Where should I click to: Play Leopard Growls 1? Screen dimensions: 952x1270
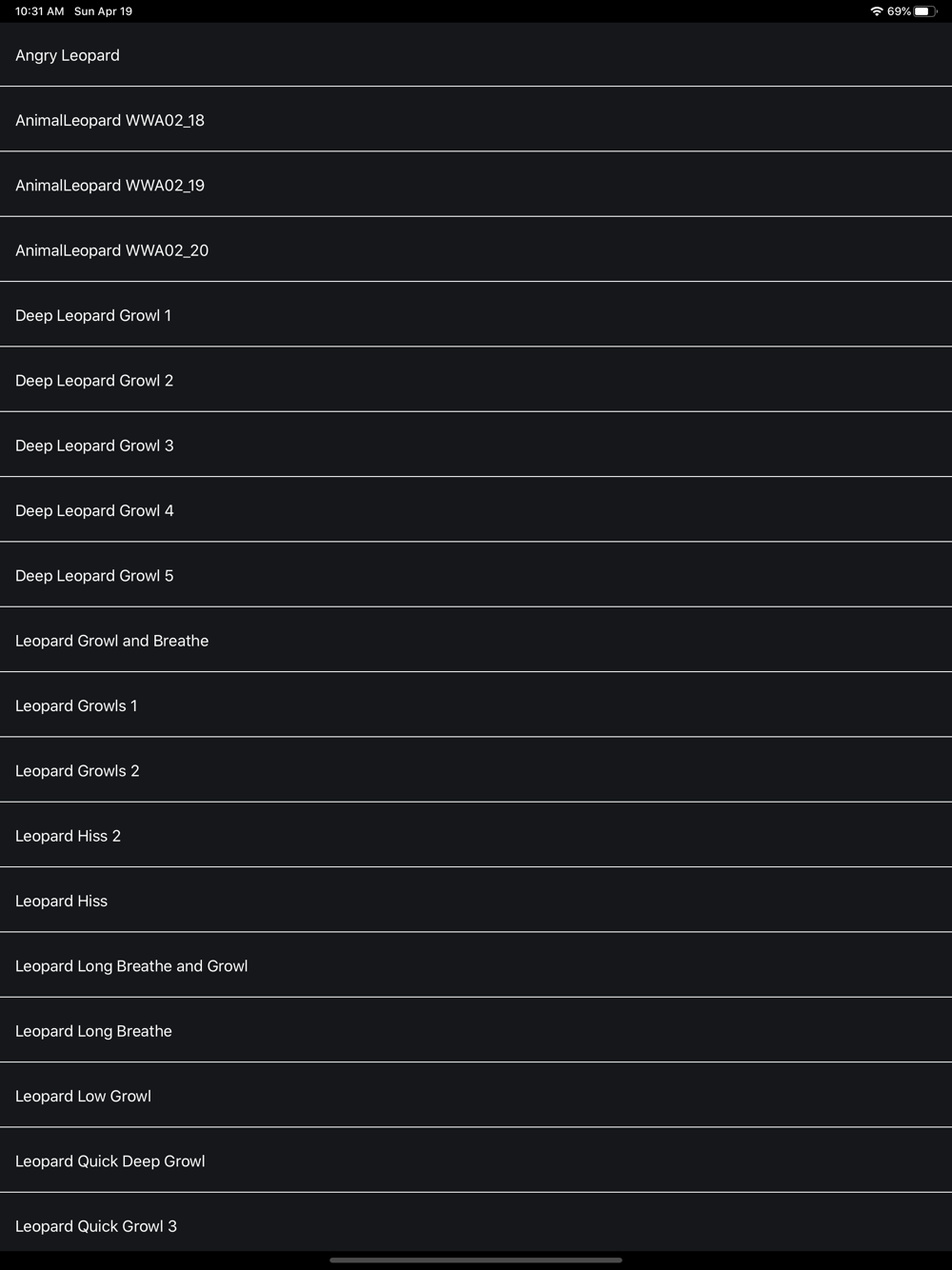coord(476,704)
